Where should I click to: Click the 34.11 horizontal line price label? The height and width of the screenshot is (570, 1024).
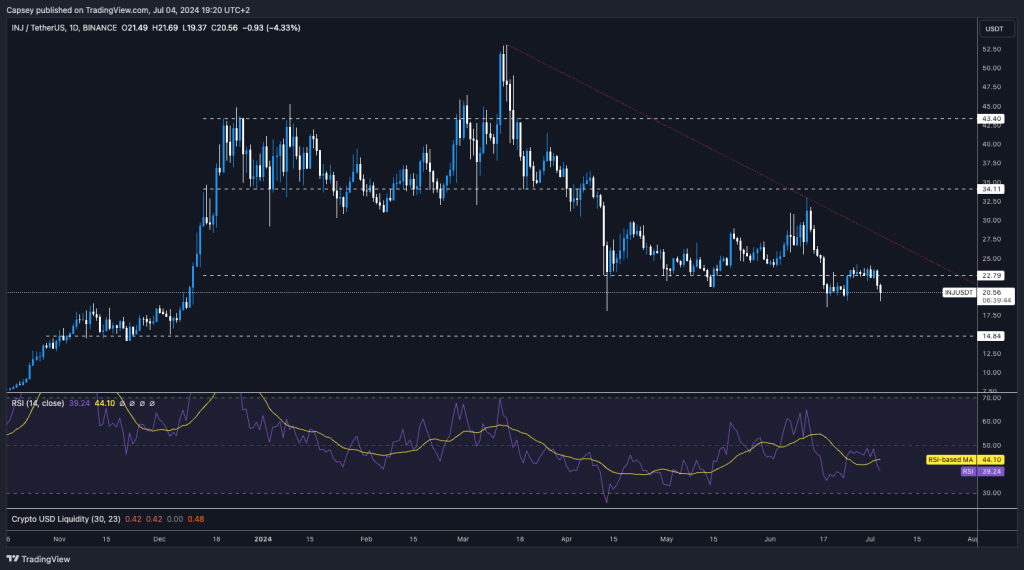click(992, 188)
